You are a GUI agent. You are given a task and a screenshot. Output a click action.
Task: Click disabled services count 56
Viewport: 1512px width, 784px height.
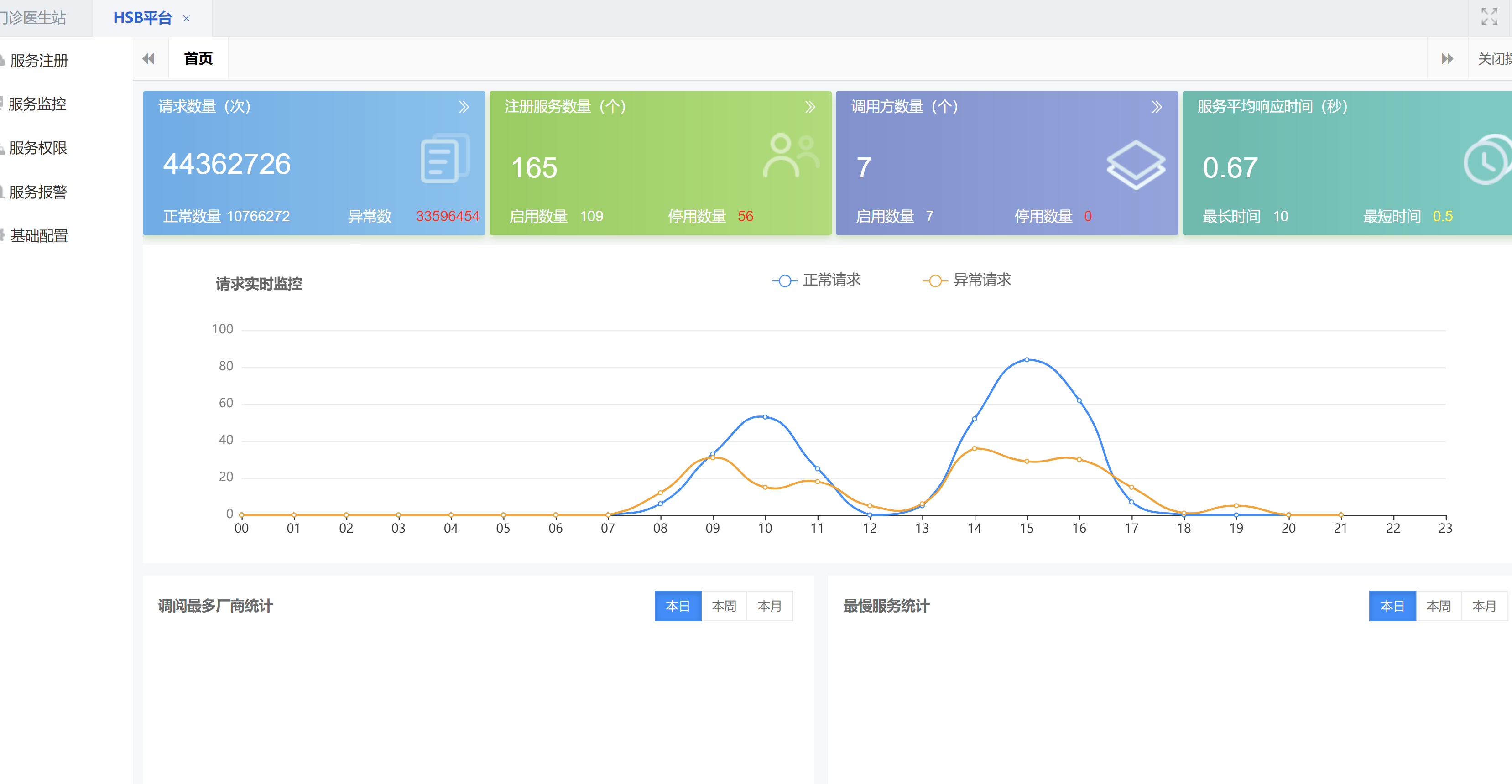[746, 216]
